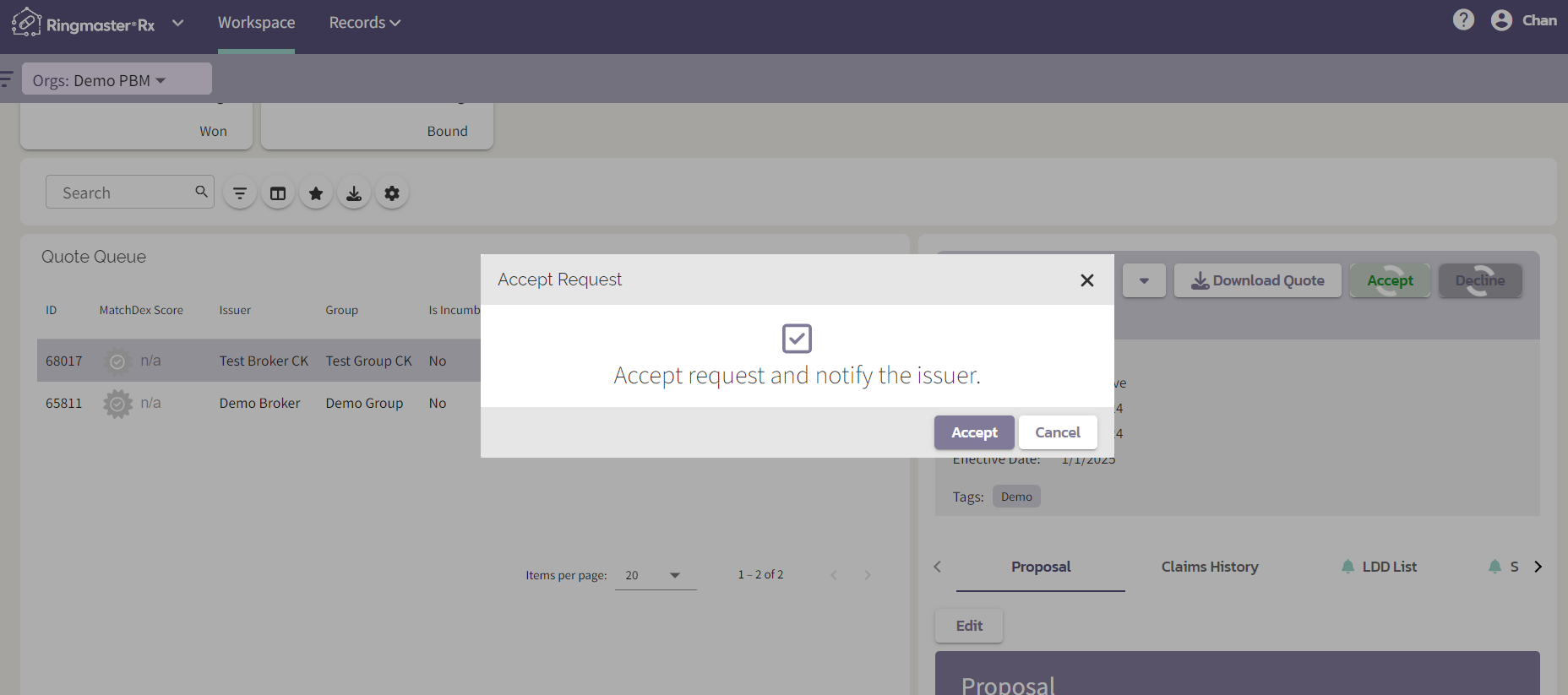The height and width of the screenshot is (695, 1568).
Task: Expand the Orgs: Demo PBM dropdown
Action: click(x=117, y=80)
